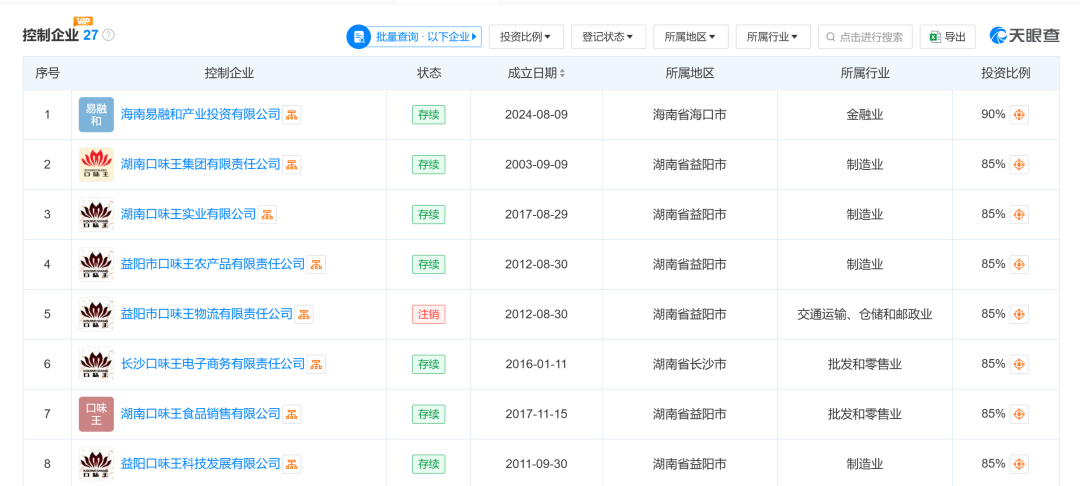
Task: Export list with the 导出 button
Action: (x=948, y=36)
